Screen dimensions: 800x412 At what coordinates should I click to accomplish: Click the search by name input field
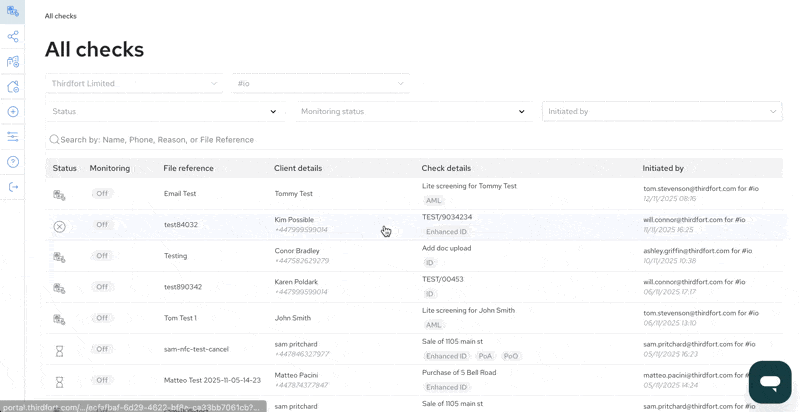(414, 140)
